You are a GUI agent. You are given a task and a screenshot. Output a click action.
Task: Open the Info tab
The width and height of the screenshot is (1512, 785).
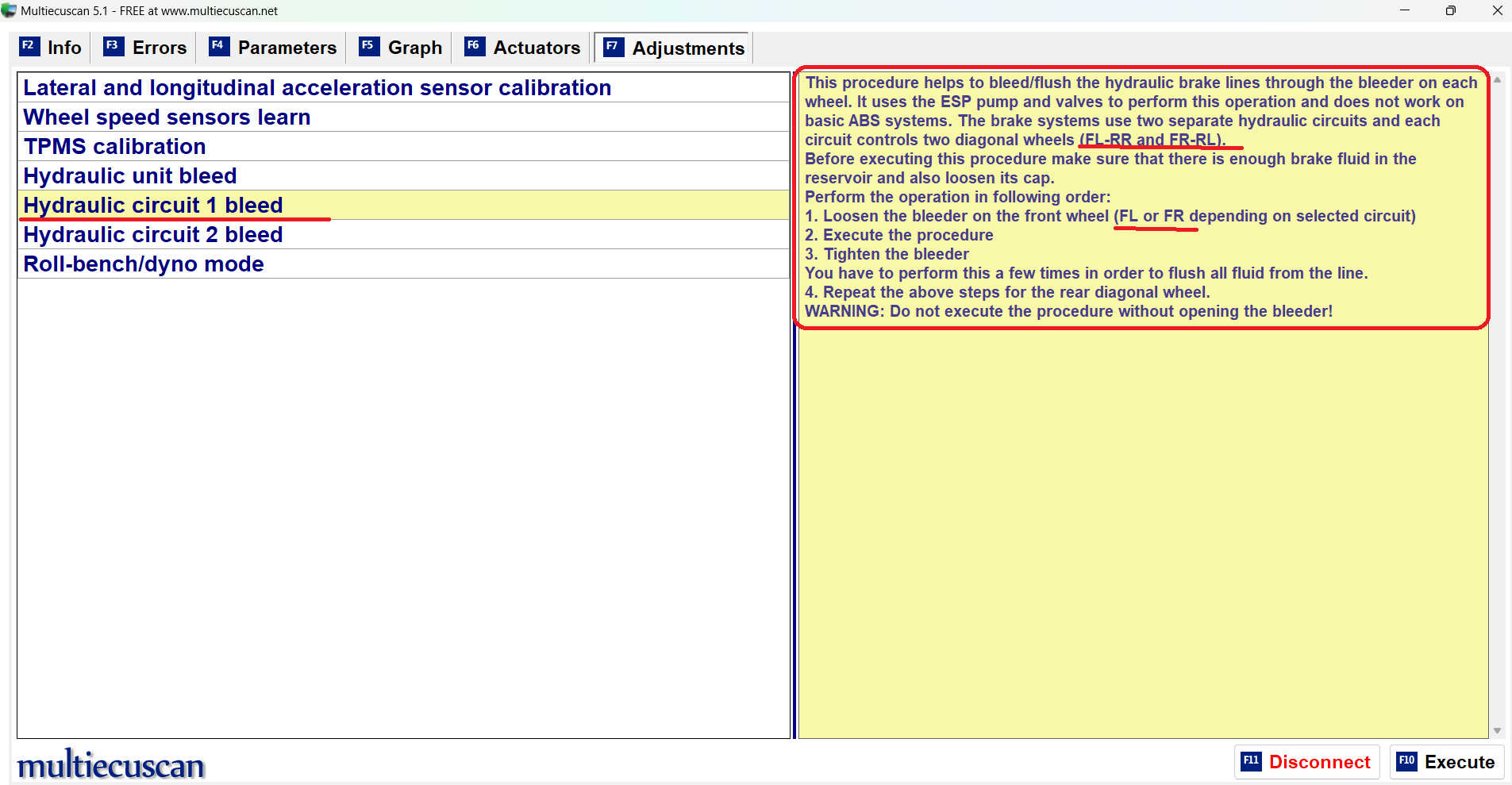[51, 48]
